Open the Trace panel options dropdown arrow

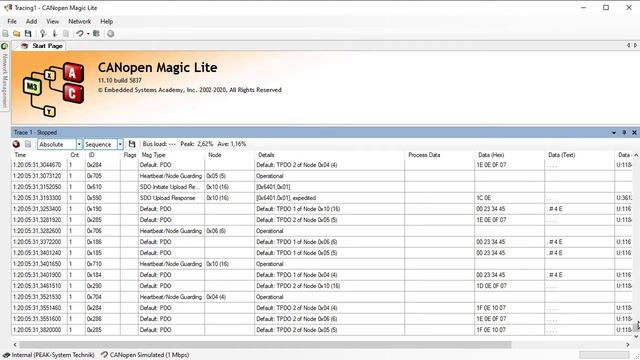[x=614, y=133]
